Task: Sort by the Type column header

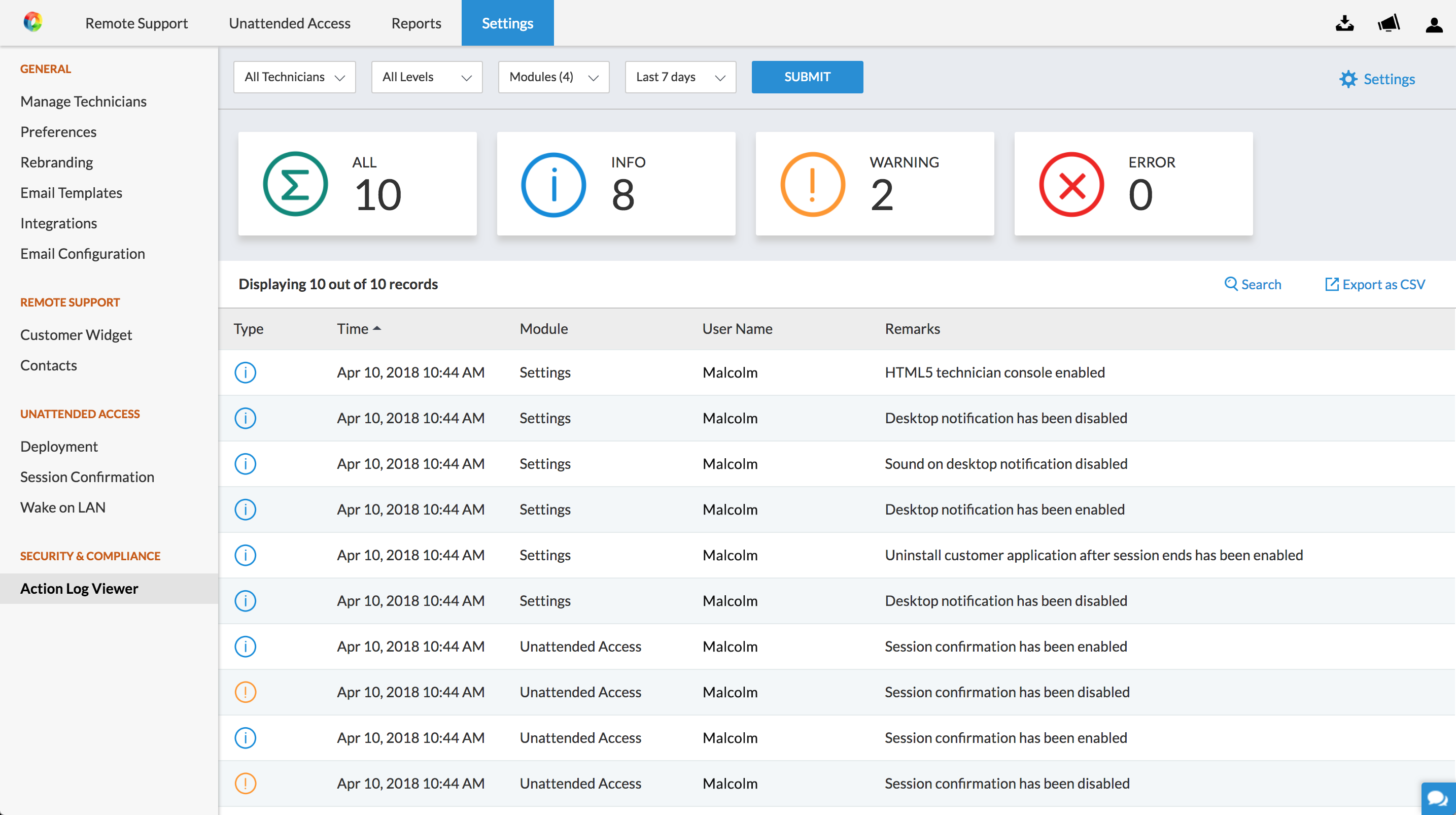Action: point(248,329)
